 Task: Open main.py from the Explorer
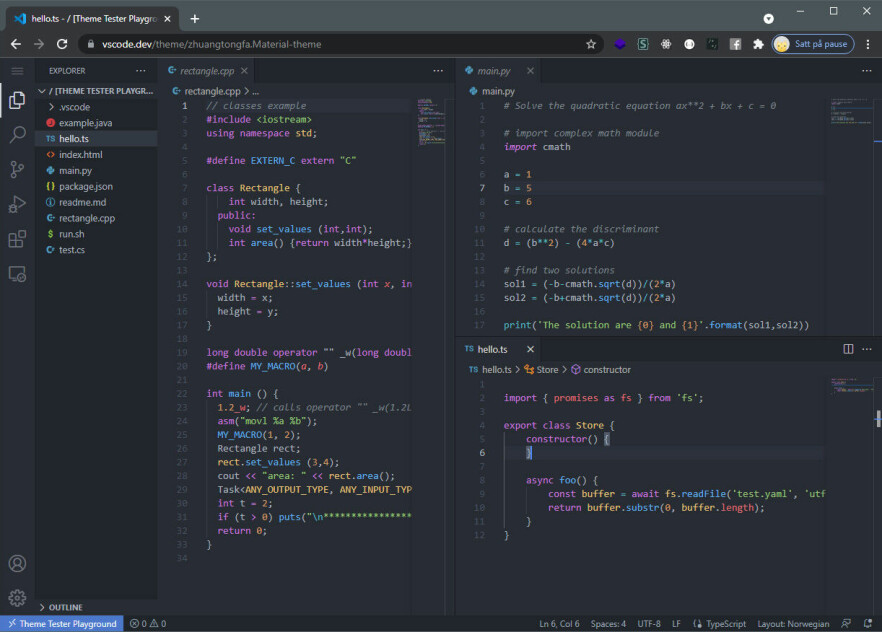point(96,170)
